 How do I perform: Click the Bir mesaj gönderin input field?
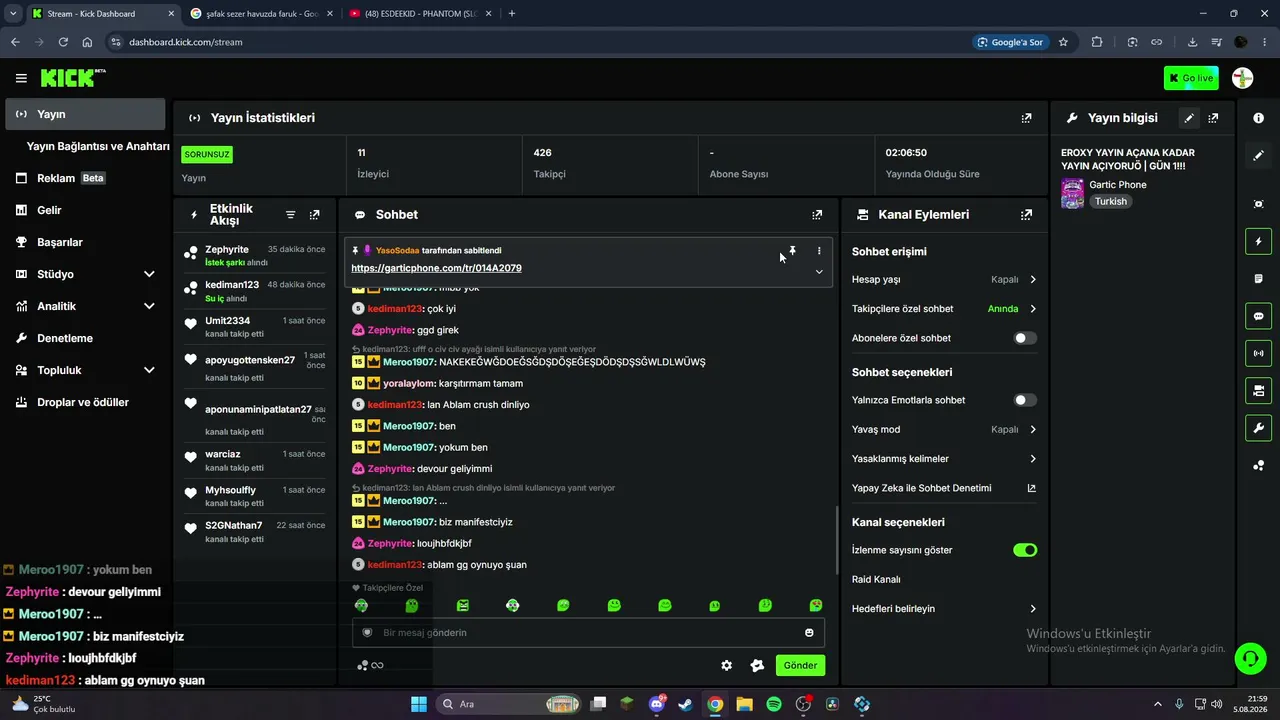click(x=588, y=633)
